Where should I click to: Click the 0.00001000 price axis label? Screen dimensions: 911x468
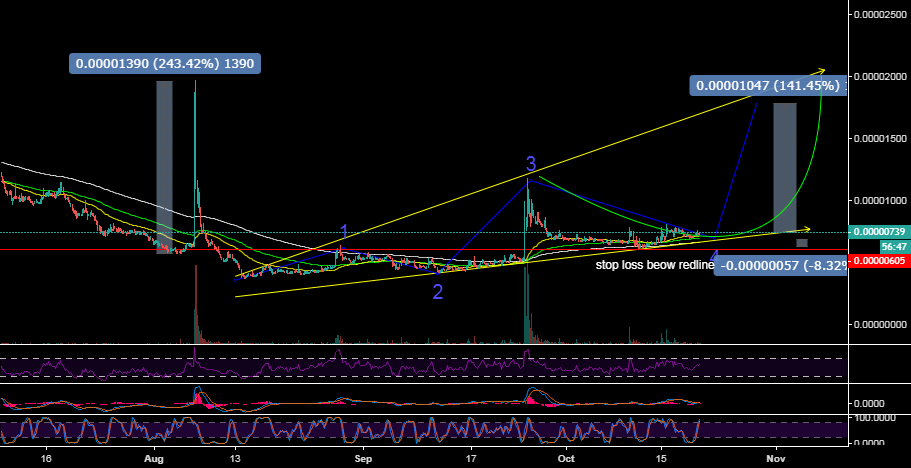[x=881, y=200]
